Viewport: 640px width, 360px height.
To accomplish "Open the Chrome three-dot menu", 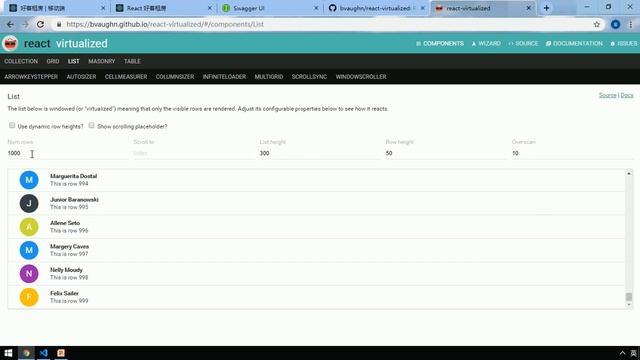I will [631, 24].
